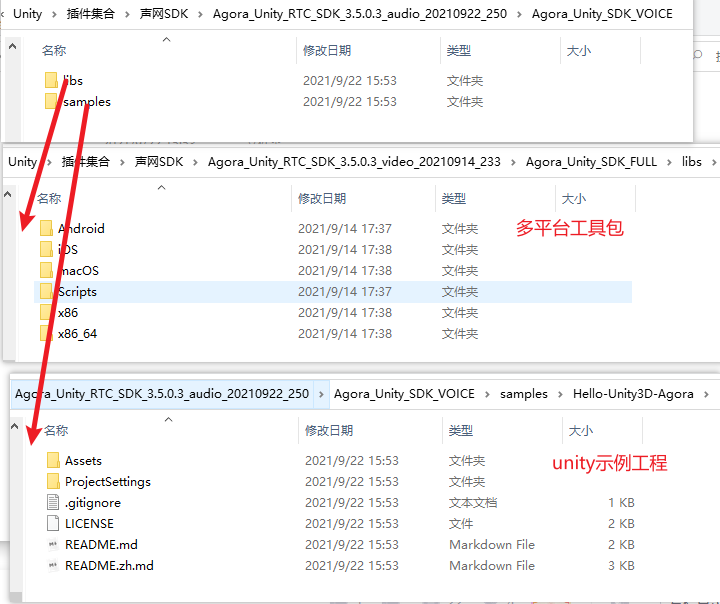Click the README.zh.md markdown file icon

coord(53,566)
